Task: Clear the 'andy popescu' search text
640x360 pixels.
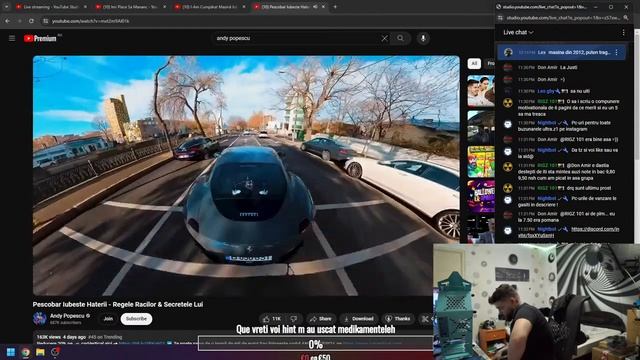Action: tap(384, 38)
